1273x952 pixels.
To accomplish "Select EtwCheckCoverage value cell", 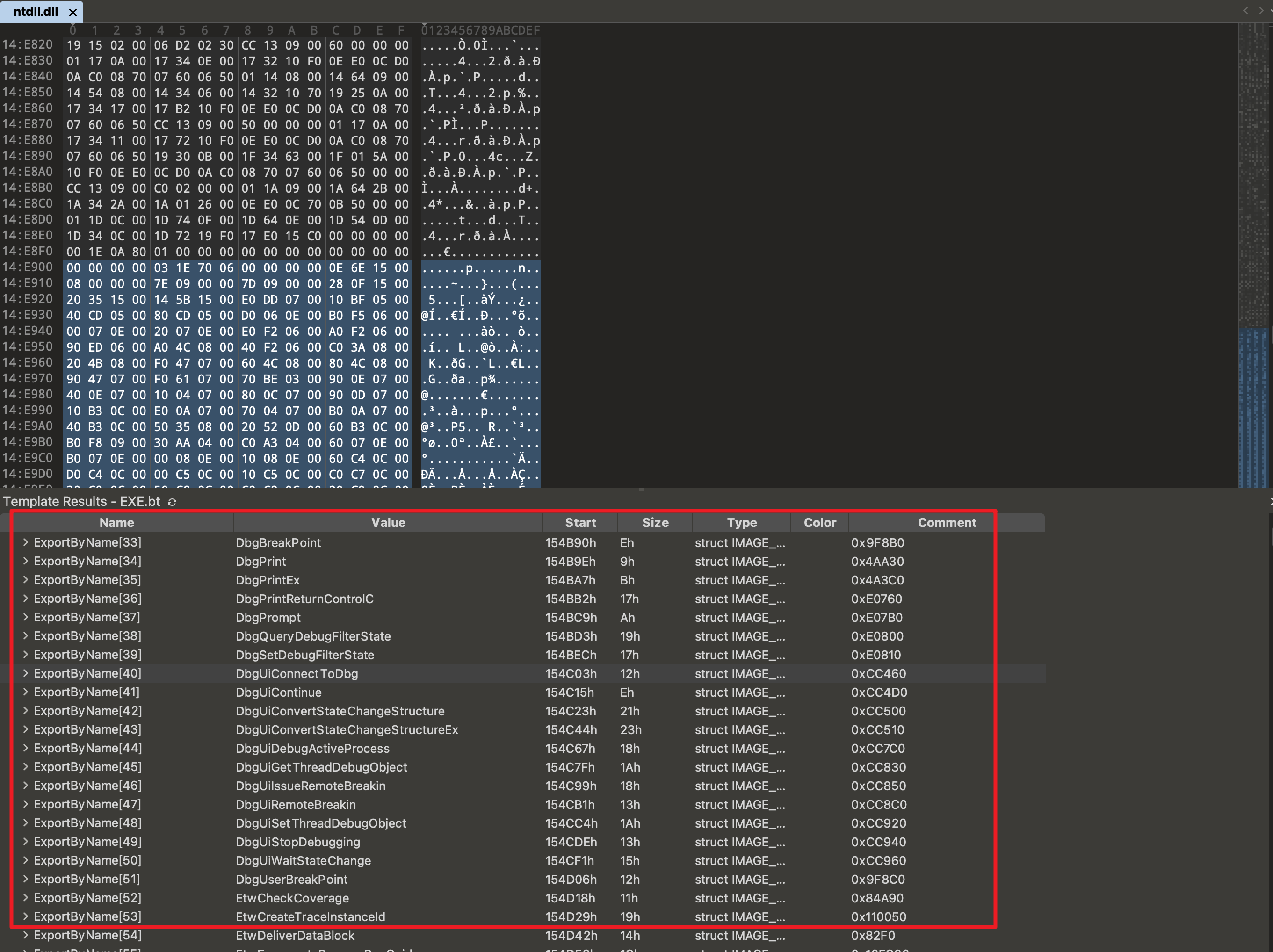I will (x=292, y=898).
